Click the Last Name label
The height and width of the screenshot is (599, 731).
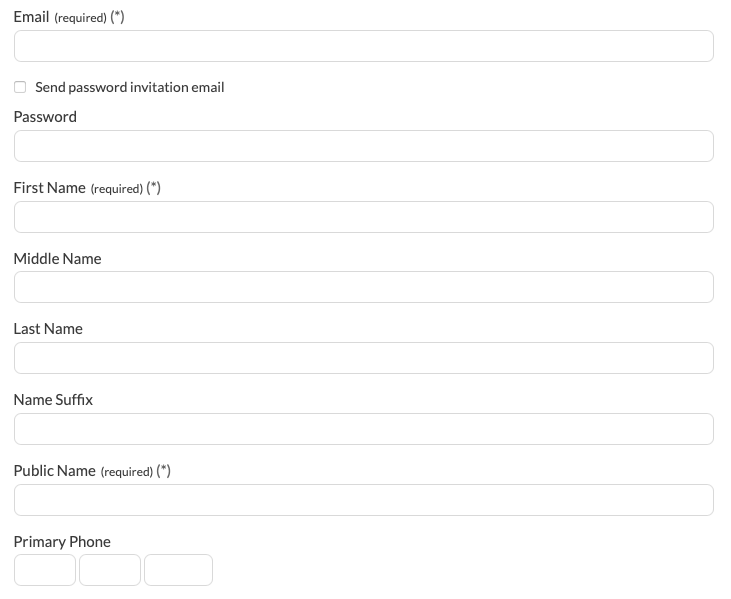48,329
